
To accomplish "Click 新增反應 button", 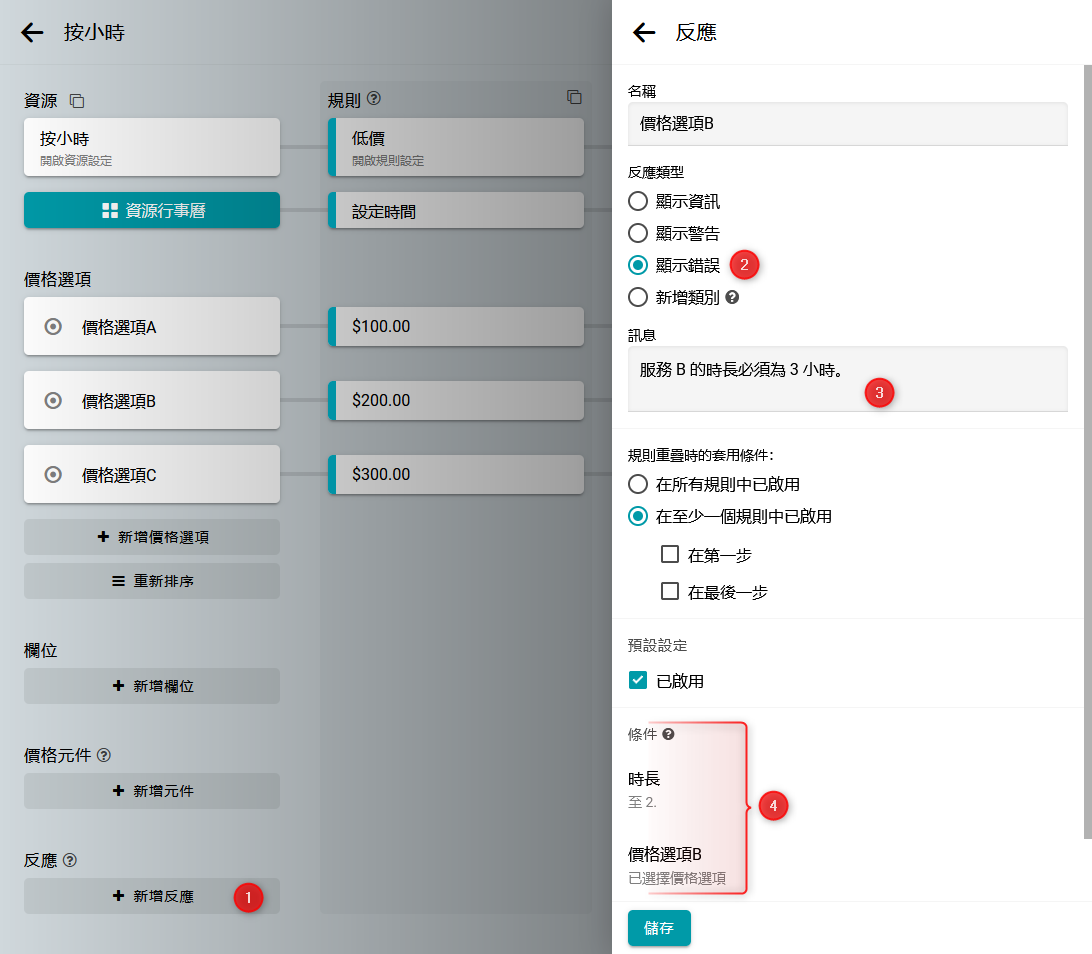I will (152, 896).
